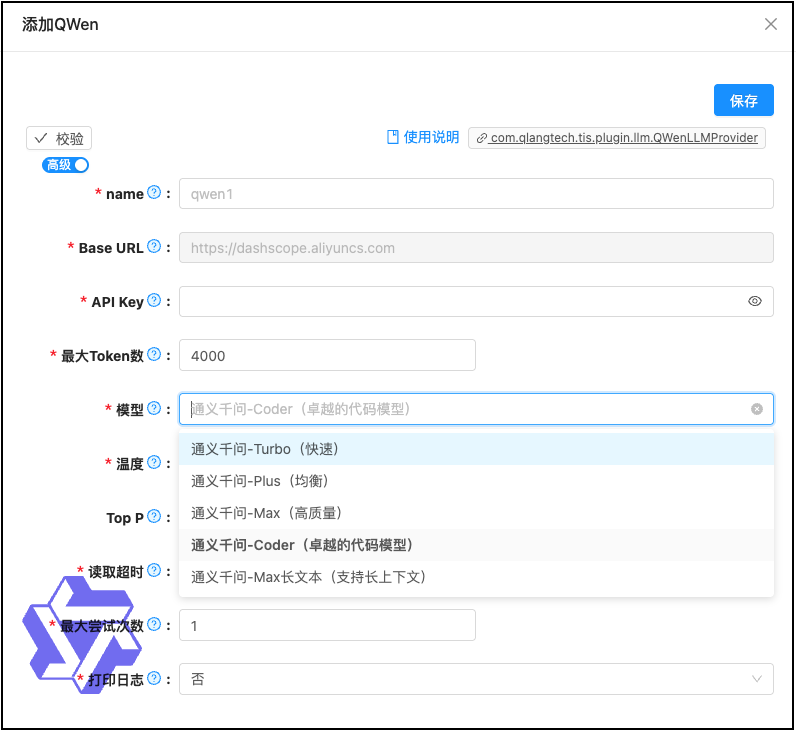Screen dimensions: 796x732
Task: Click the help icon beside Base URL
Action: point(154,247)
